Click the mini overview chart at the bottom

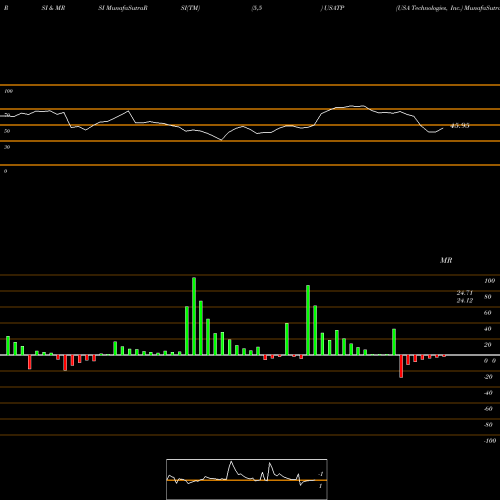pos(247,479)
